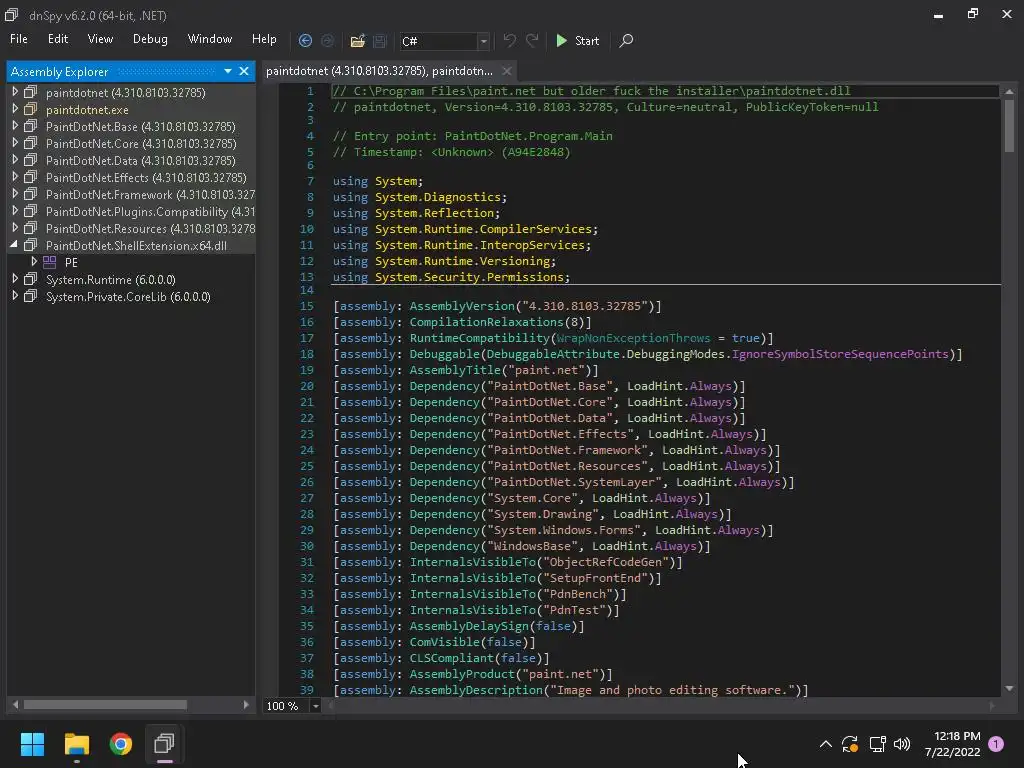The height and width of the screenshot is (768, 1024).
Task: Click the PaintDotNet.Data assembly icon
Action: (31, 160)
